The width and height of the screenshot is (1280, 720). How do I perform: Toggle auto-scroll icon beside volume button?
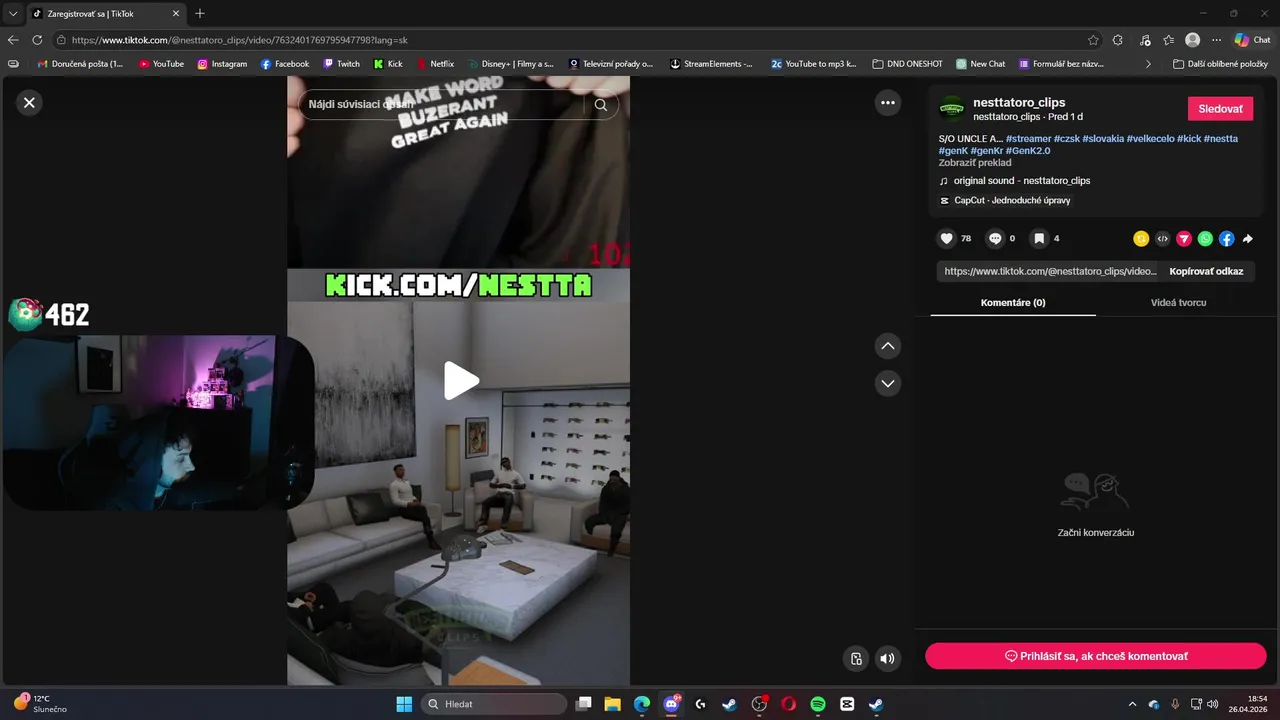click(856, 658)
